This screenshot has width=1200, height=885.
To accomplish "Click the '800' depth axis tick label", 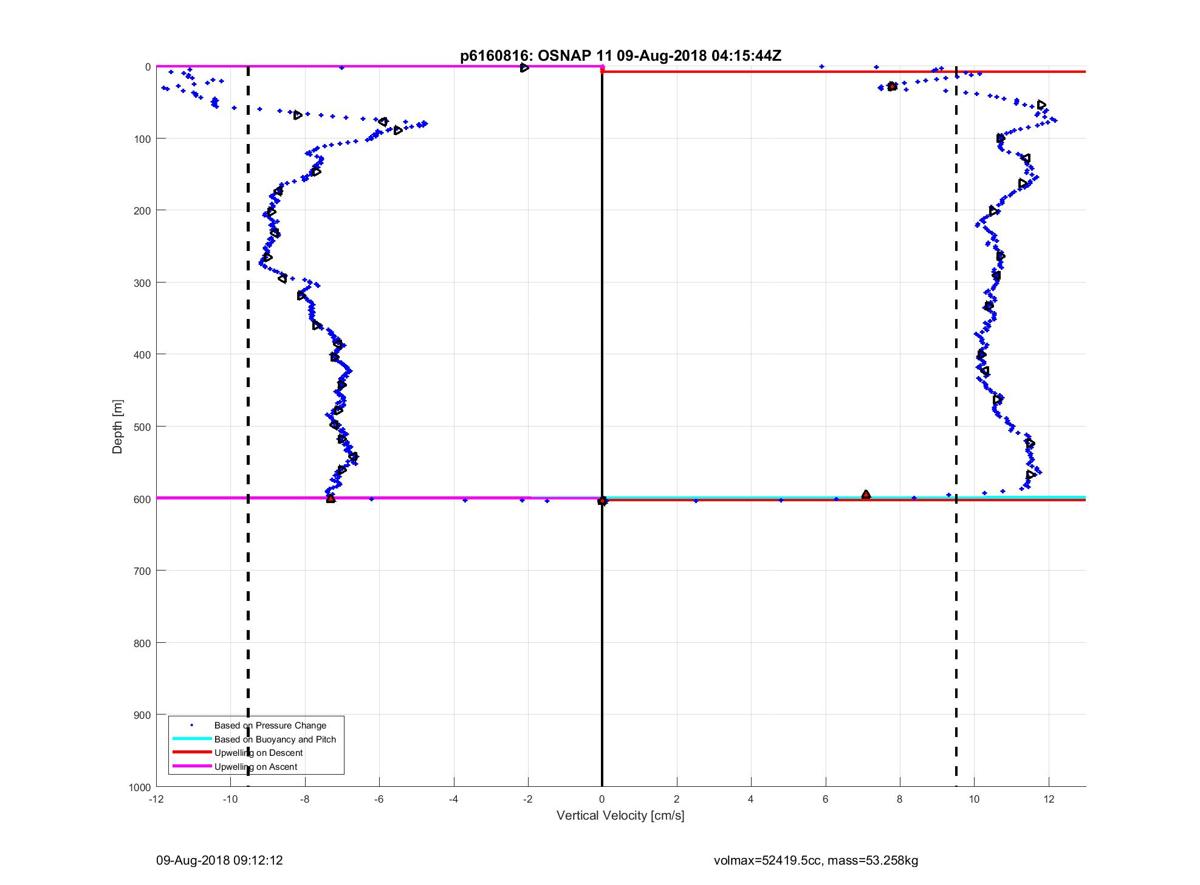I will pyautogui.click(x=142, y=643).
